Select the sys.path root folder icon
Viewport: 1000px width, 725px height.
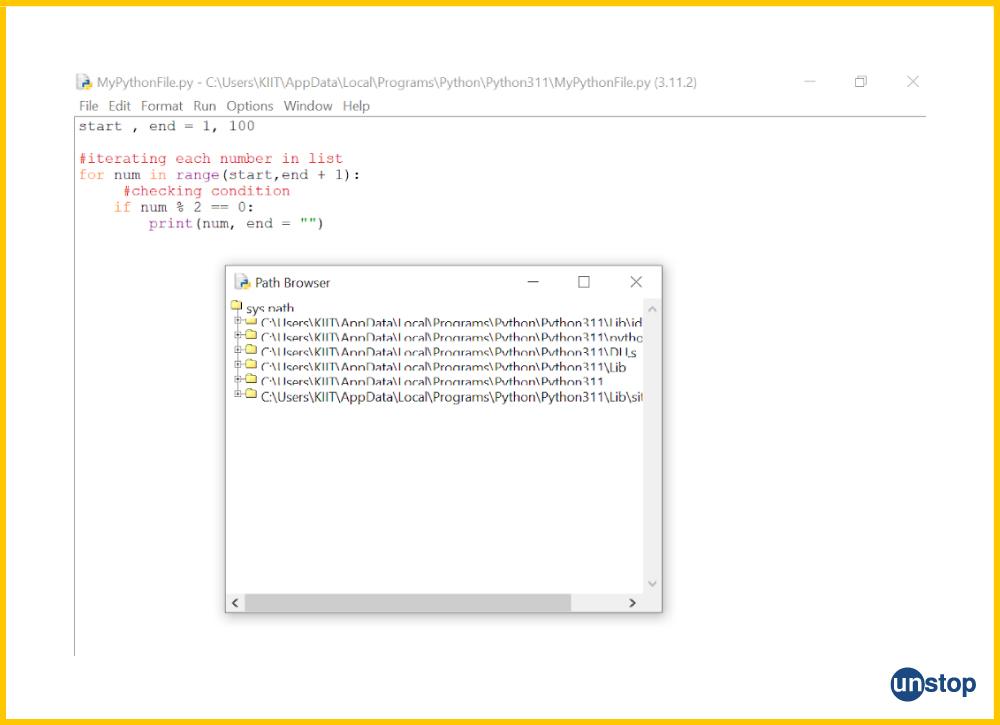(237, 305)
